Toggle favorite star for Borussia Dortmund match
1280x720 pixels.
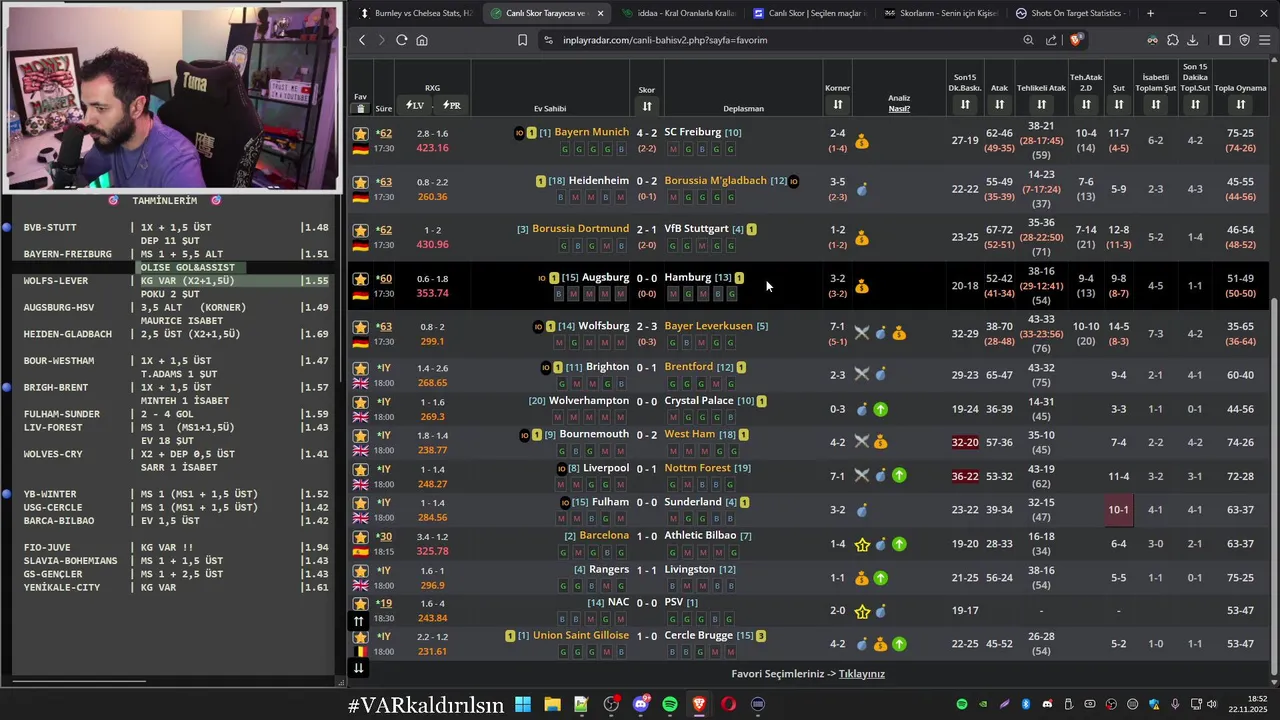point(360,230)
